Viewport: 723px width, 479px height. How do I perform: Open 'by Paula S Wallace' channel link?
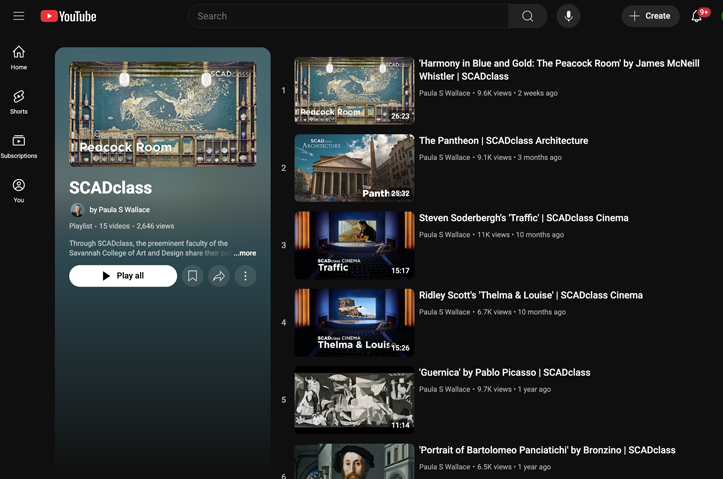(x=119, y=210)
